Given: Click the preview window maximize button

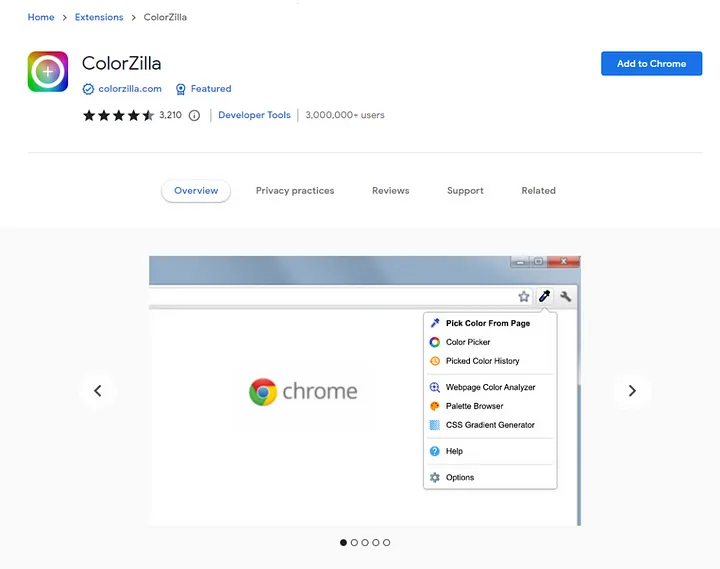Looking at the screenshot, I should [539, 262].
